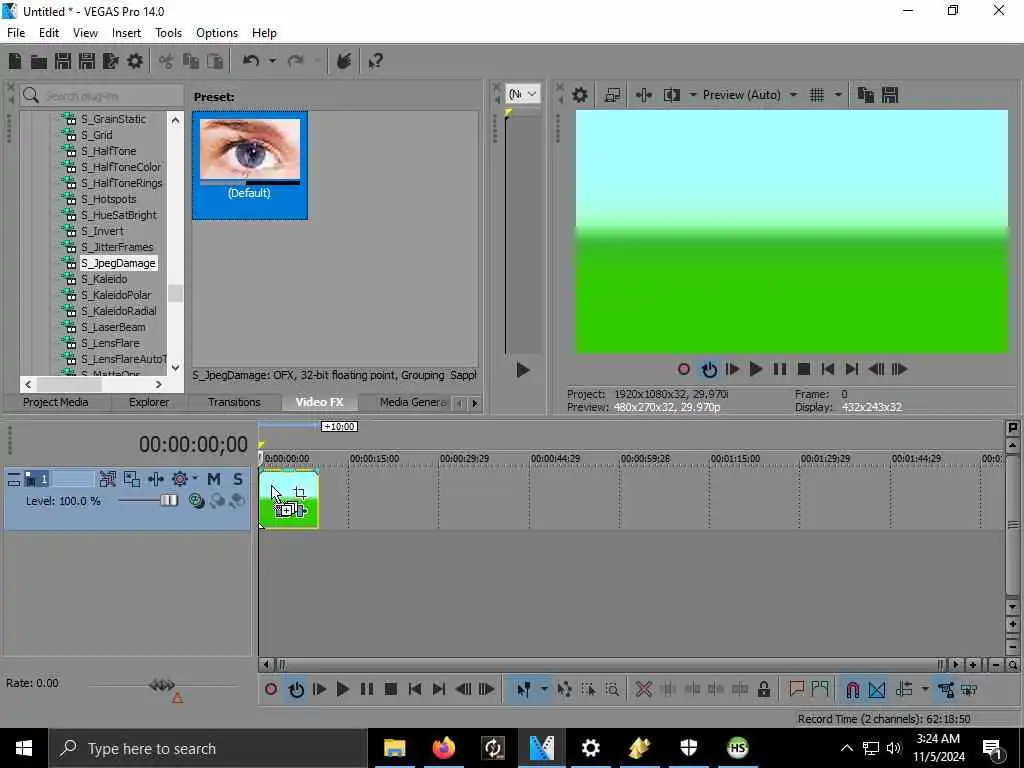
Task: Toggle Enable Snapping magnet icon
Action: tap(852, 689)
